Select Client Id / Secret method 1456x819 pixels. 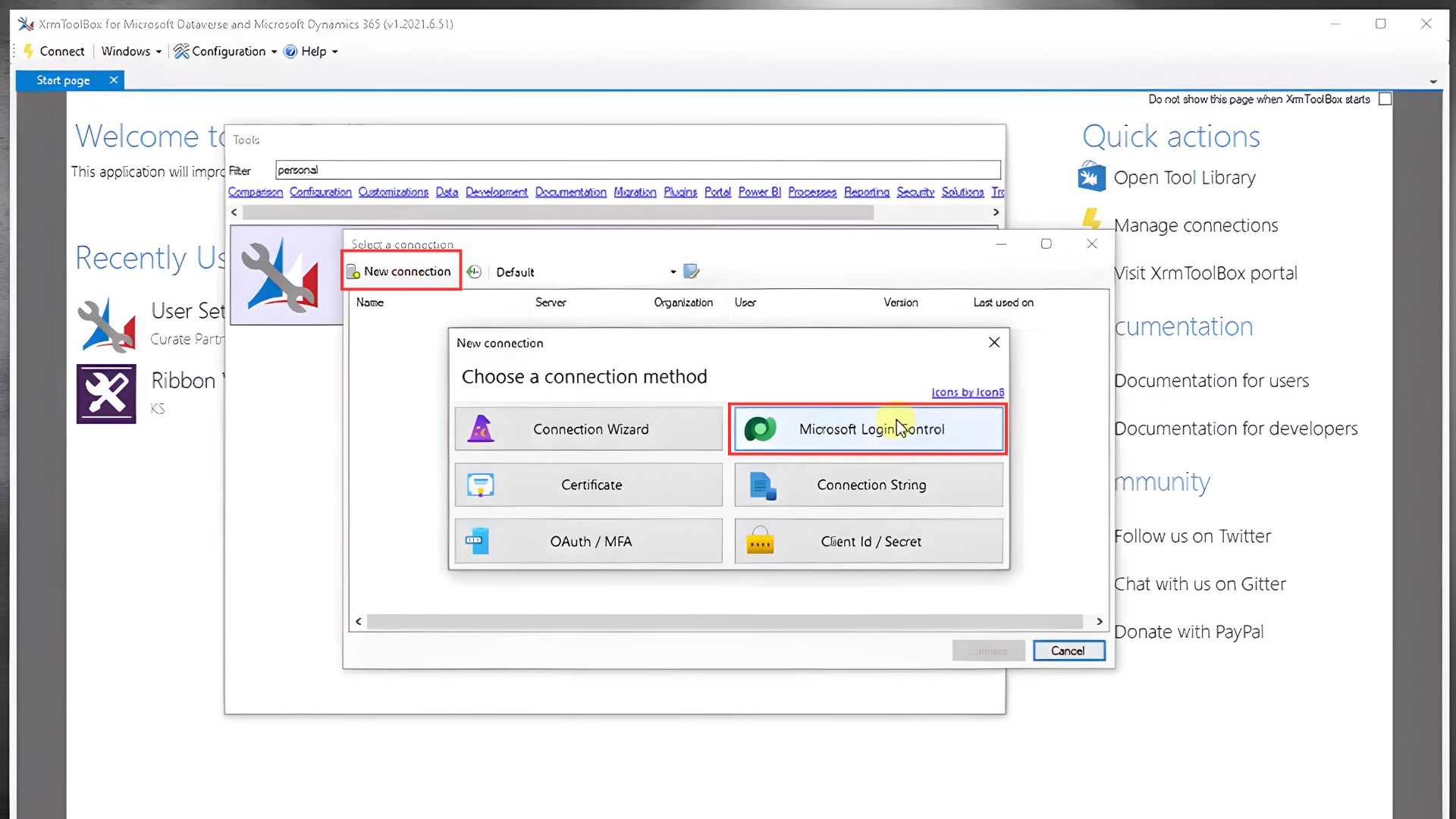[x=868, y=541]
